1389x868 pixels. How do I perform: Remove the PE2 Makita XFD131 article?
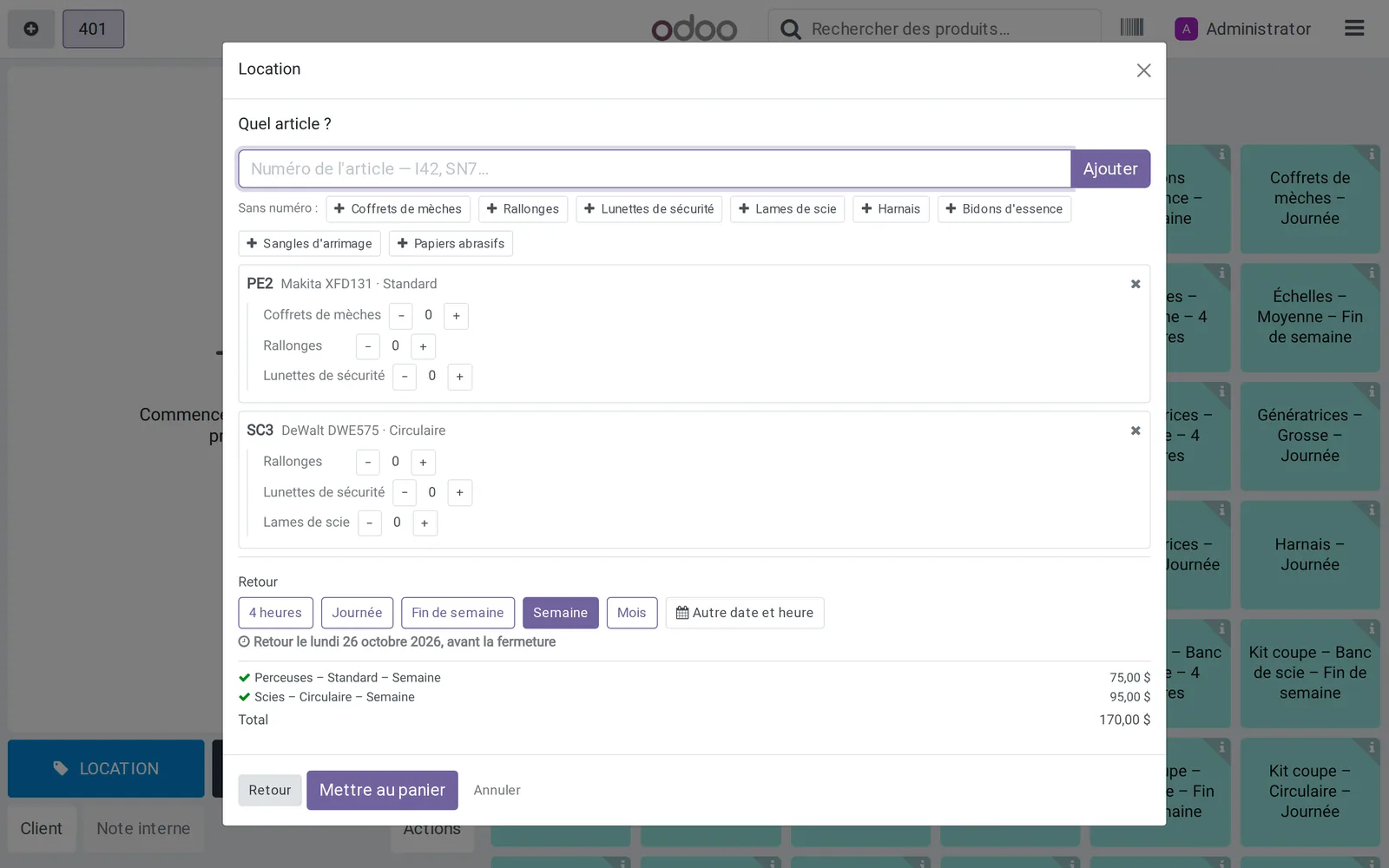pyautogui.click(x=1136, y=284)
